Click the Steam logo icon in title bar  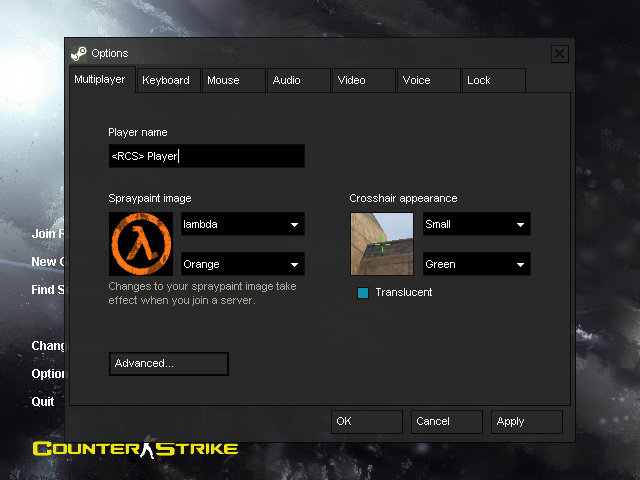pyautogui.click(x=79, y=53)
